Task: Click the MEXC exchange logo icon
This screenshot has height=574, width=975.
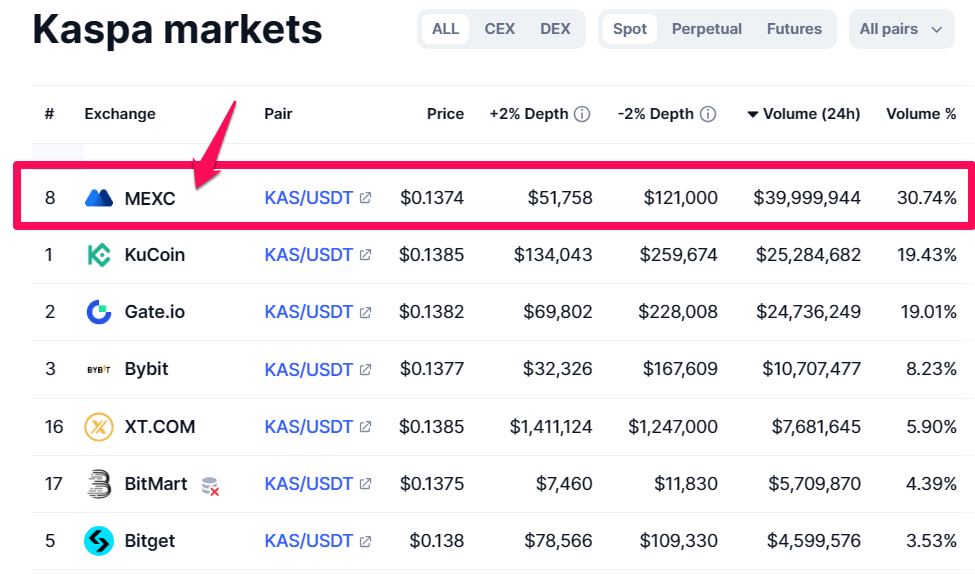Action: click(99, 198)
